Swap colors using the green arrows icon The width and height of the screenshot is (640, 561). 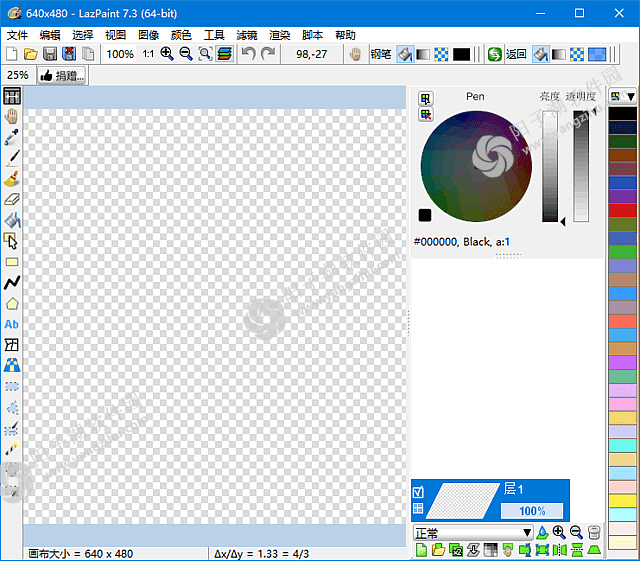pyautogui.click(x=495, y=54)
